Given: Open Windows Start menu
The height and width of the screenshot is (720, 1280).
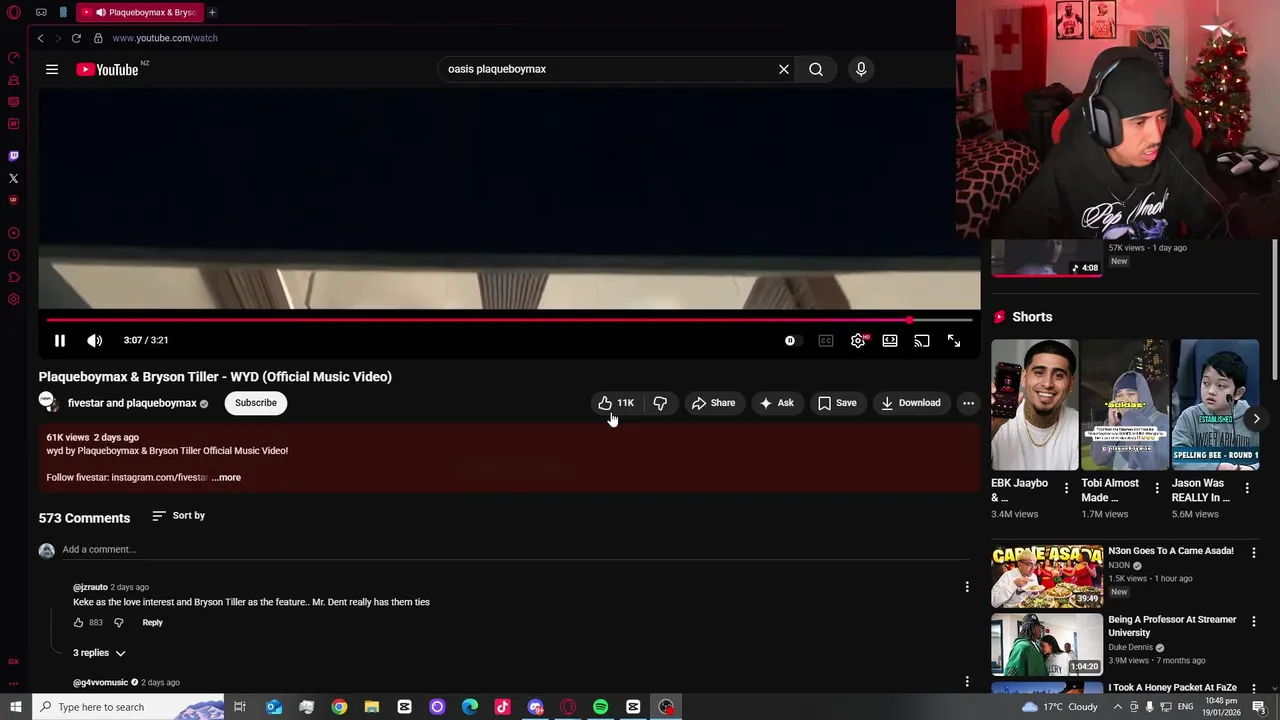Looking at the screenshot, I should (15, 707).
